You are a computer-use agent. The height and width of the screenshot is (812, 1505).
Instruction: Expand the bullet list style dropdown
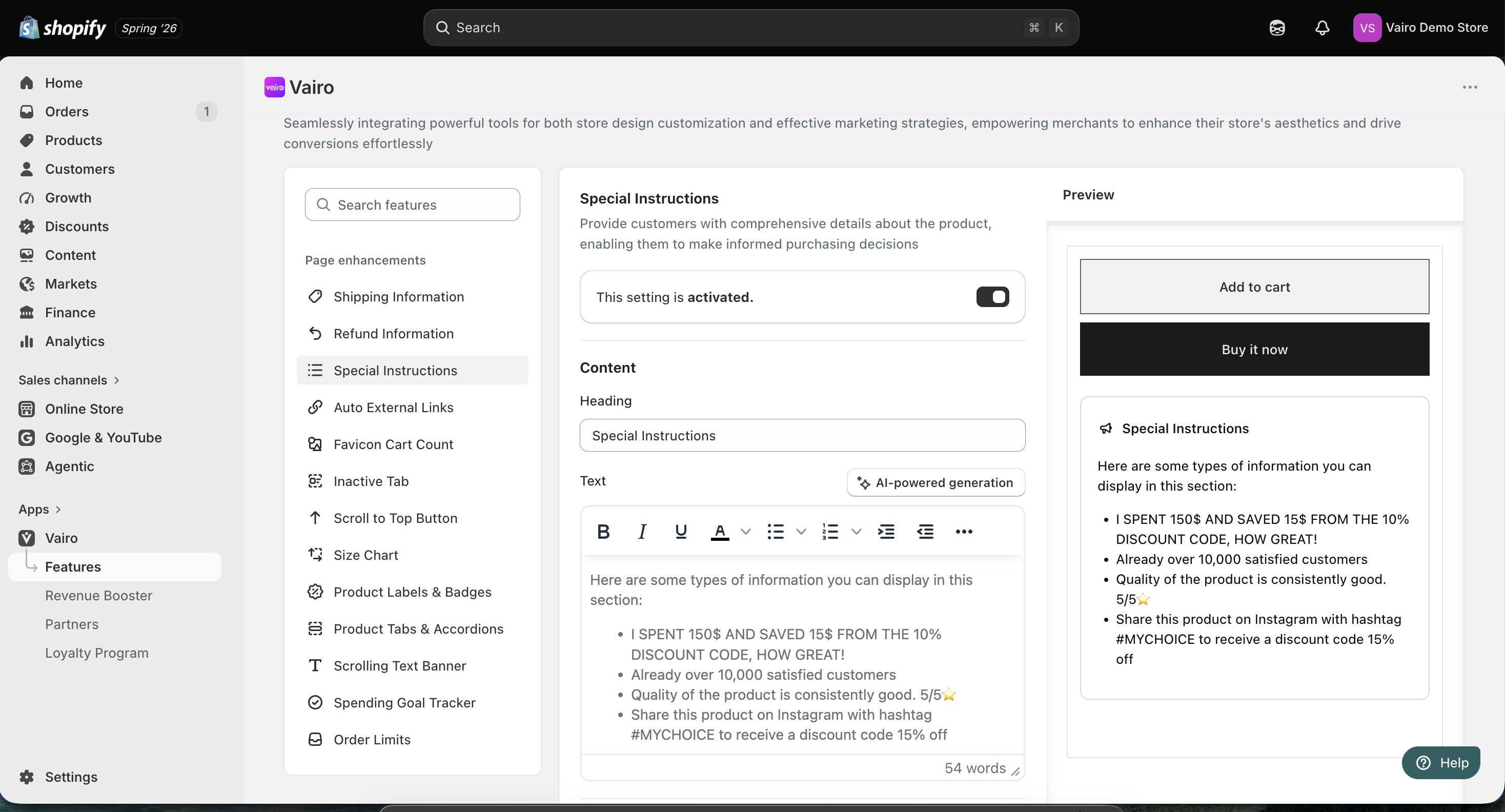pyautogui.click(x=801, y=531)
